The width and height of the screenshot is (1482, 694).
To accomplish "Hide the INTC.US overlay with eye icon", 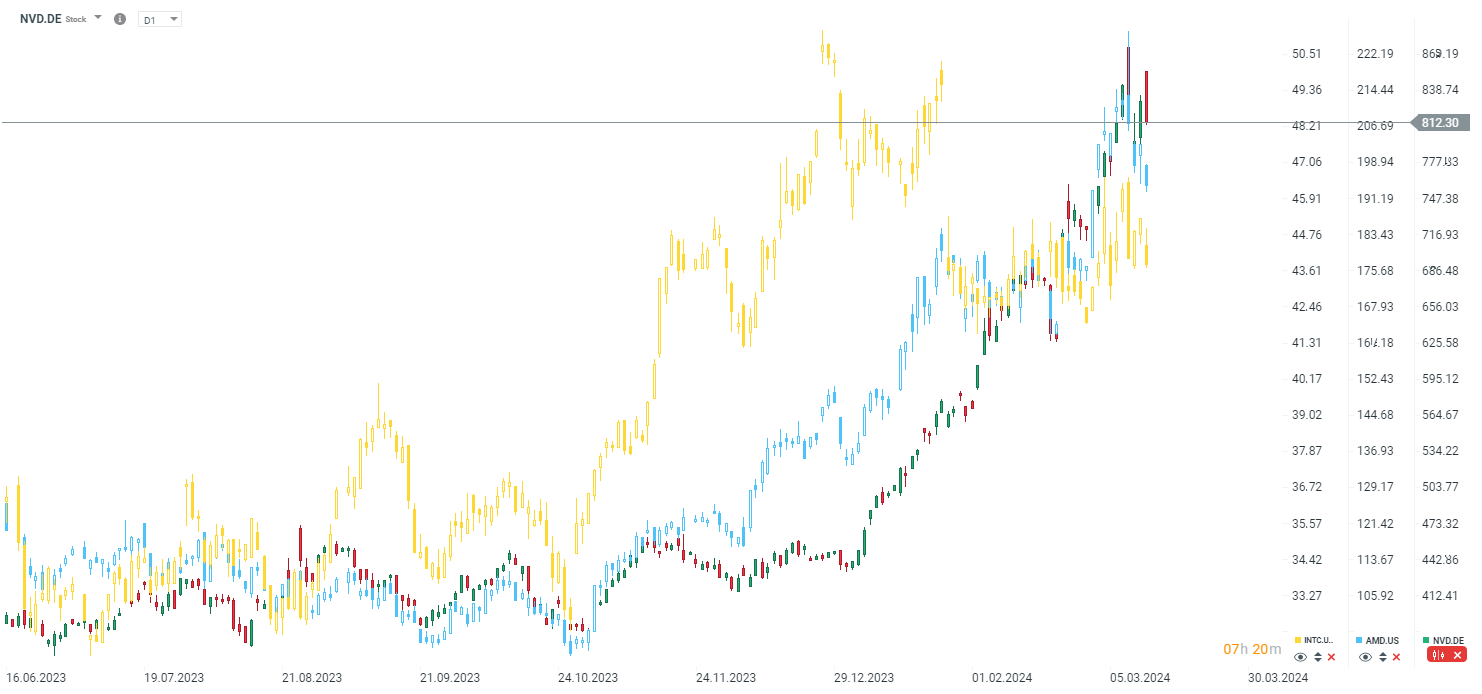I will point(1300,657).
